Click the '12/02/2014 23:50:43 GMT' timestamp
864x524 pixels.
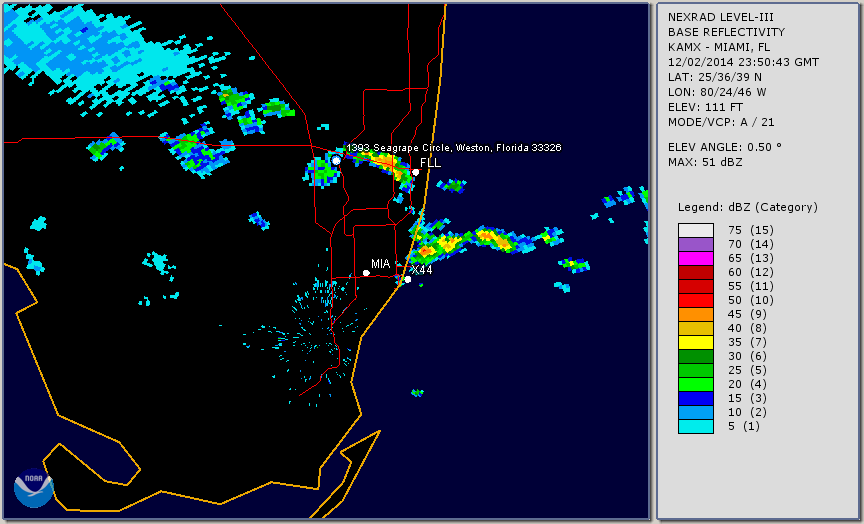[x=743, y=62]
